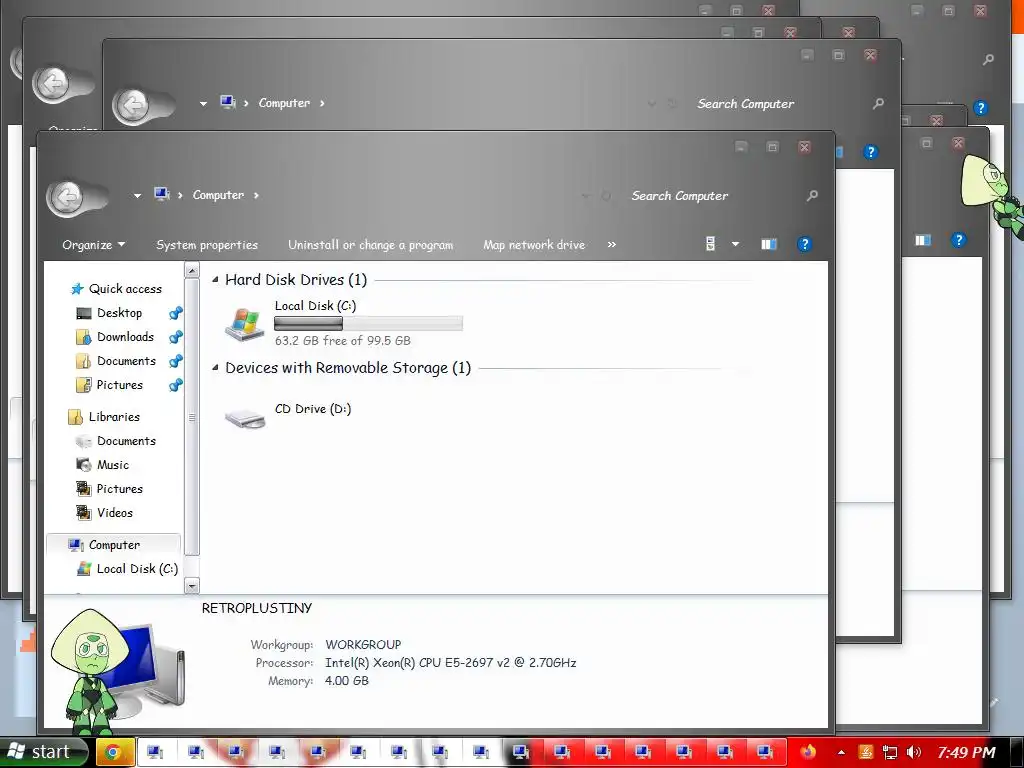The width and height of the screenshot is (1024, 768).
Task: Collapse the Hard Disk Drives group
Action: (x=215, y=280)
